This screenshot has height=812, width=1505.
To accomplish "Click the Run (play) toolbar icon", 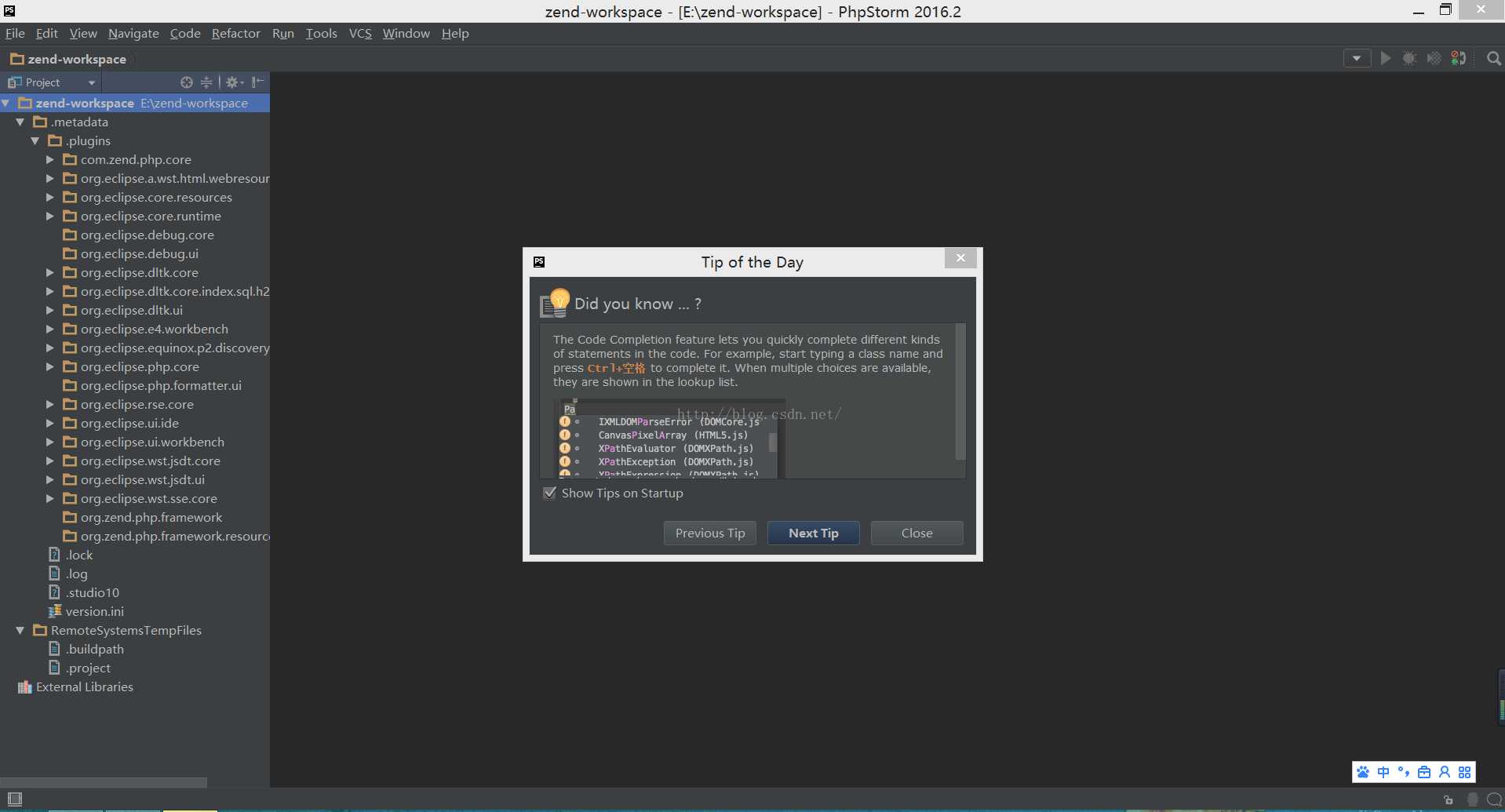I will (1386, 59).
